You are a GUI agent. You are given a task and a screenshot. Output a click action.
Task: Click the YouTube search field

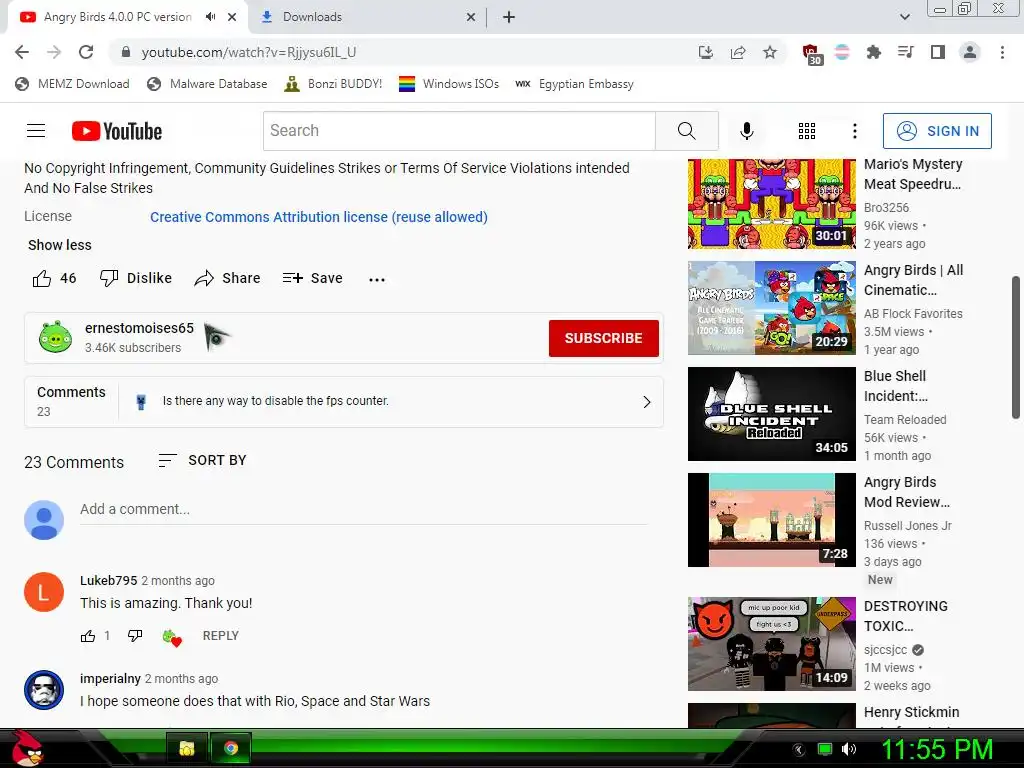coord(459,131)
